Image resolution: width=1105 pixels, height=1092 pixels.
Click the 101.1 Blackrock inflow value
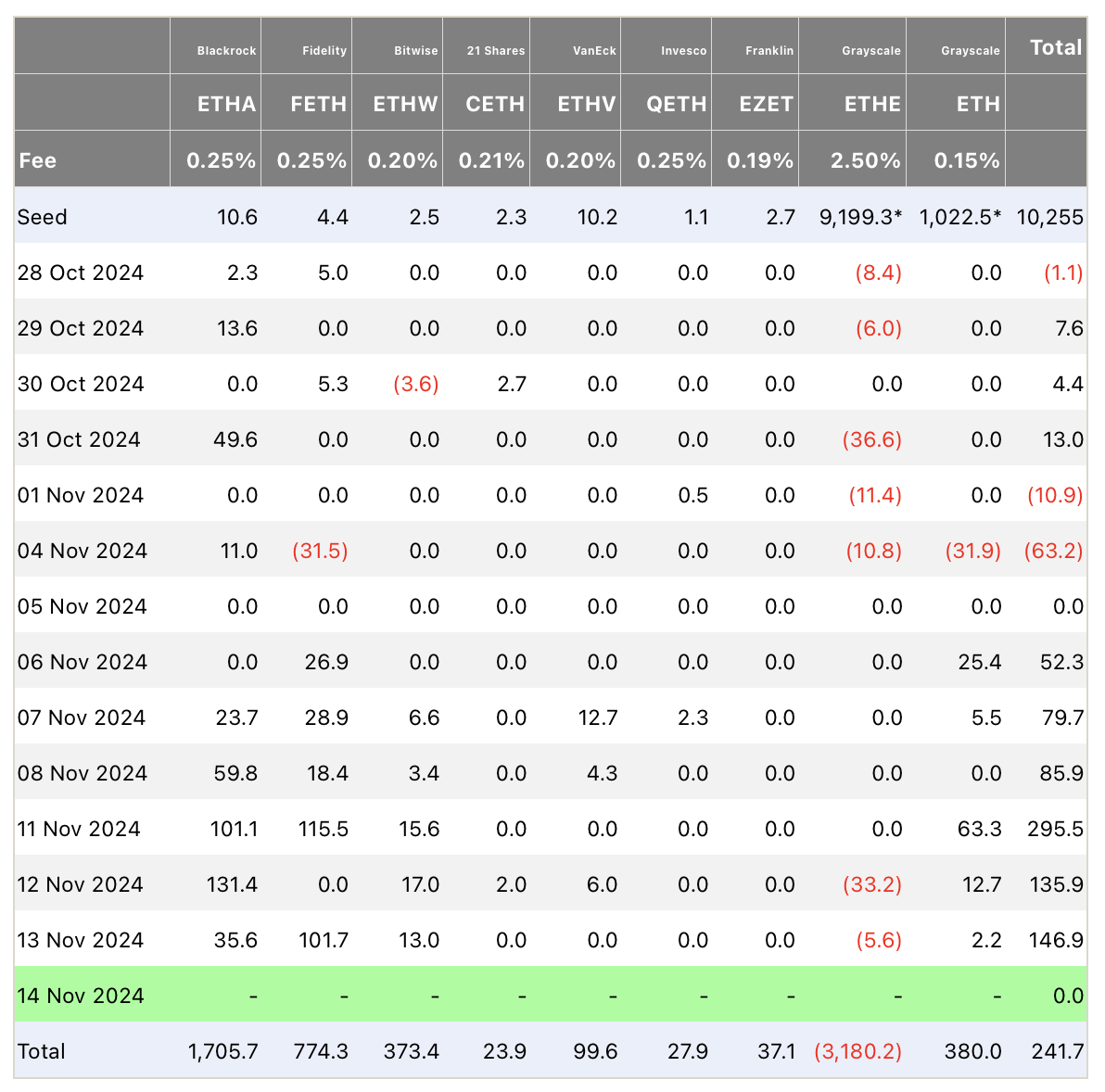point(234,830)
